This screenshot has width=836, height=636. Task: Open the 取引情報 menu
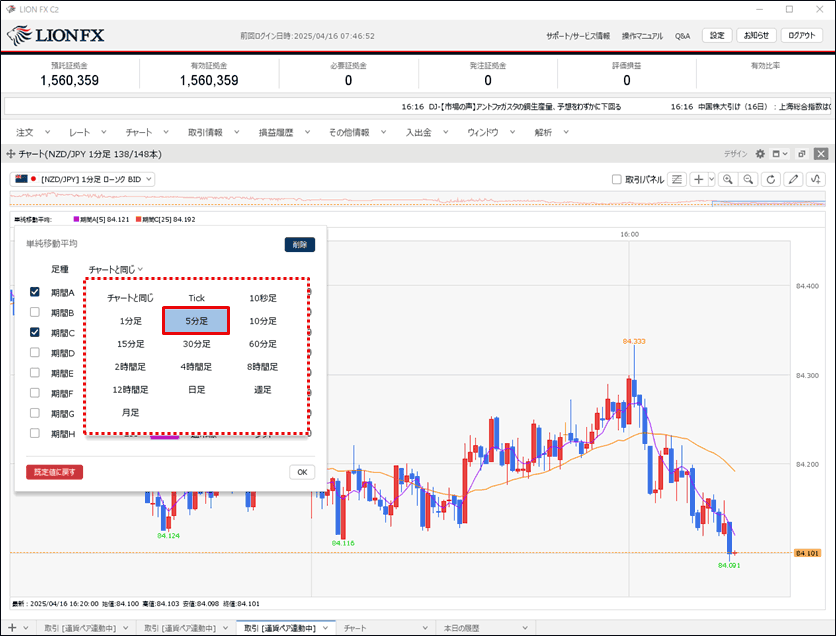click(213, 132)
